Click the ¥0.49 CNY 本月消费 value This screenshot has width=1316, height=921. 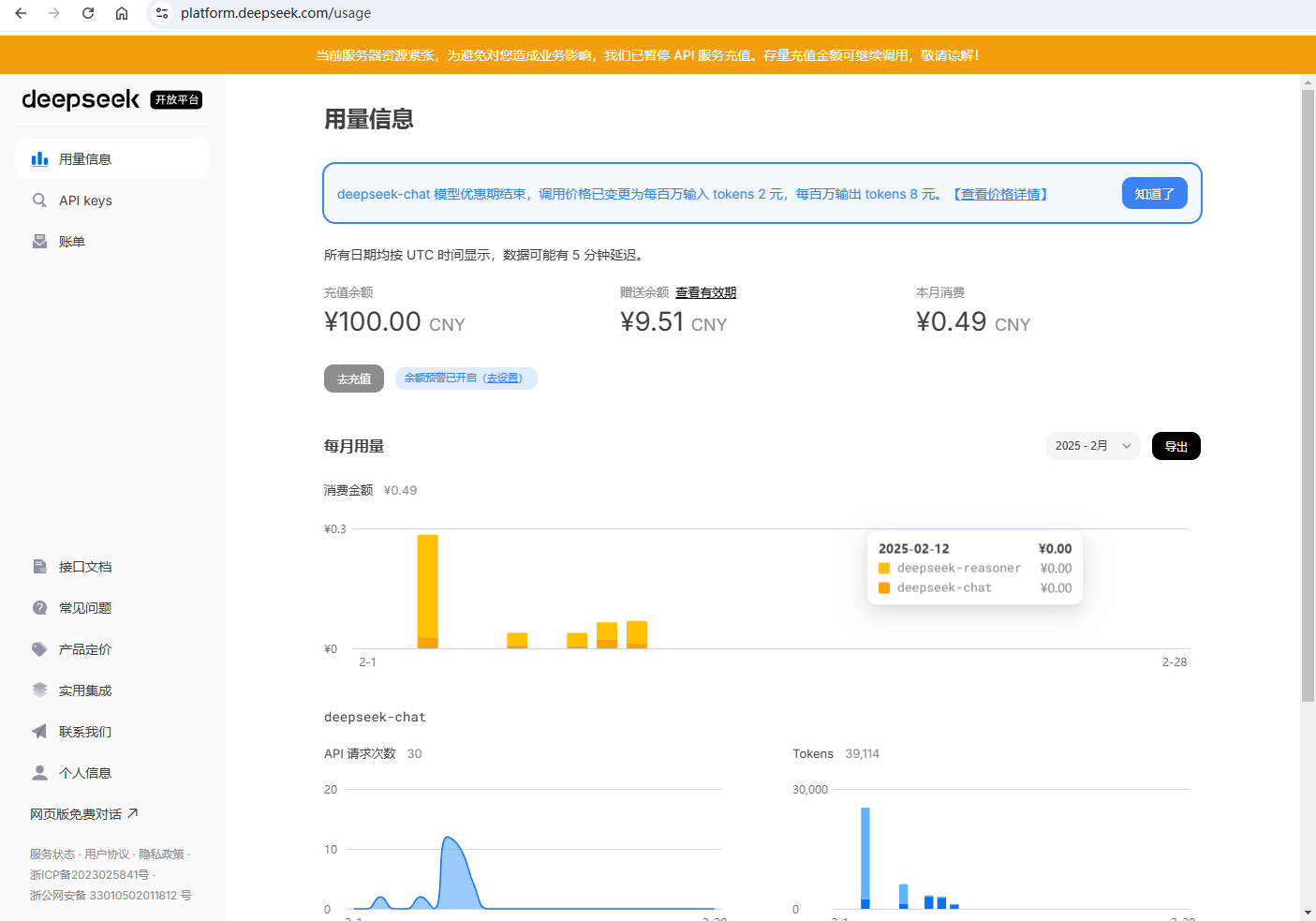(x=973, y=322)
